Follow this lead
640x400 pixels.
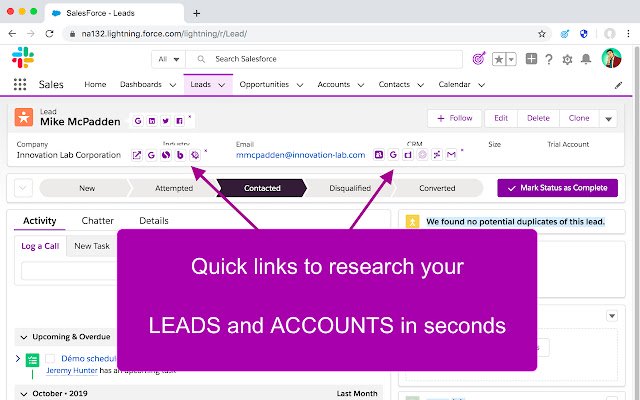(454, 118)
